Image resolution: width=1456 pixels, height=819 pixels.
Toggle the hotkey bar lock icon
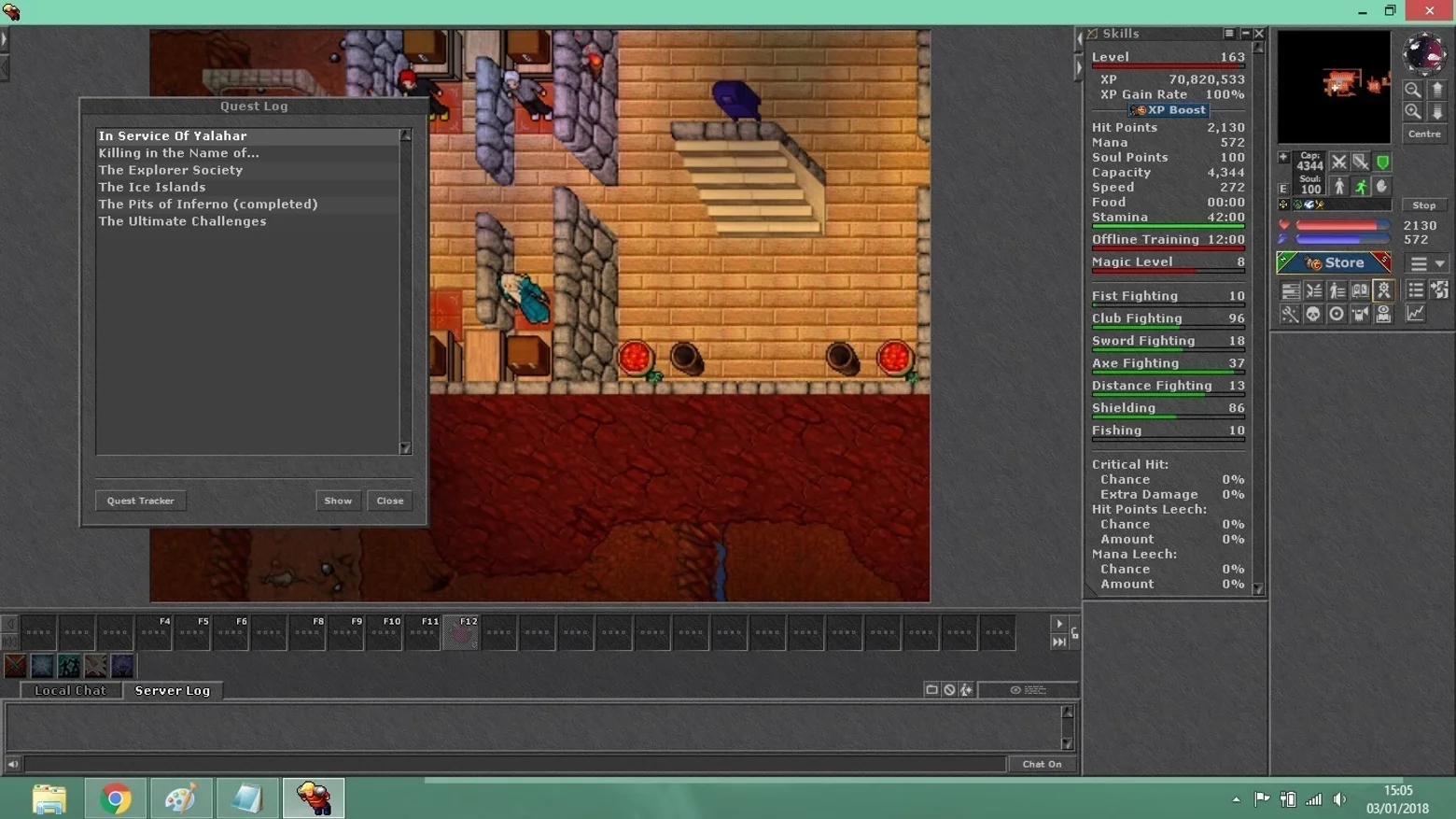tap(1075, 633)
